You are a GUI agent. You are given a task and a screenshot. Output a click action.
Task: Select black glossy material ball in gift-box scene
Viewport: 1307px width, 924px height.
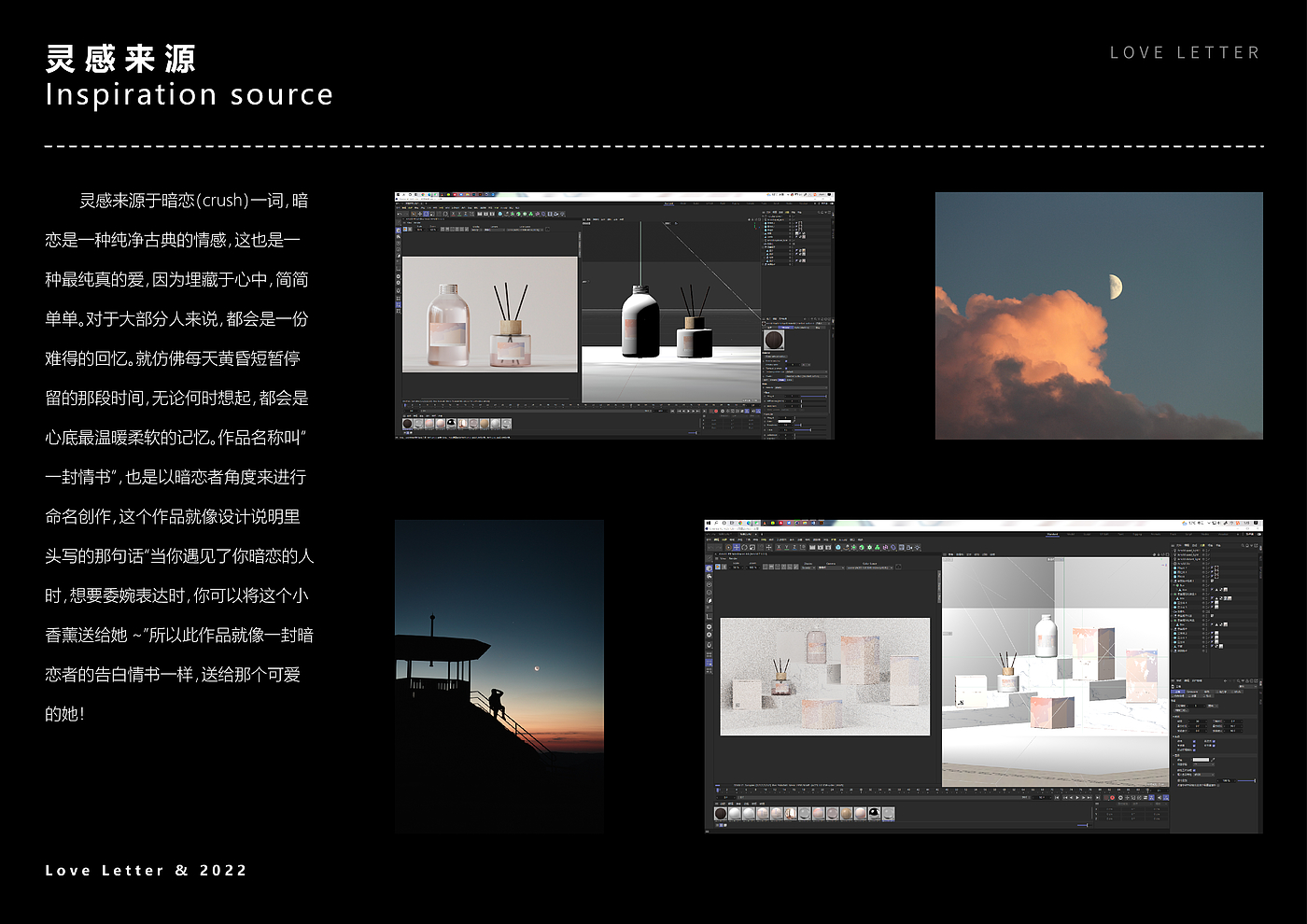tap(874, 814)
